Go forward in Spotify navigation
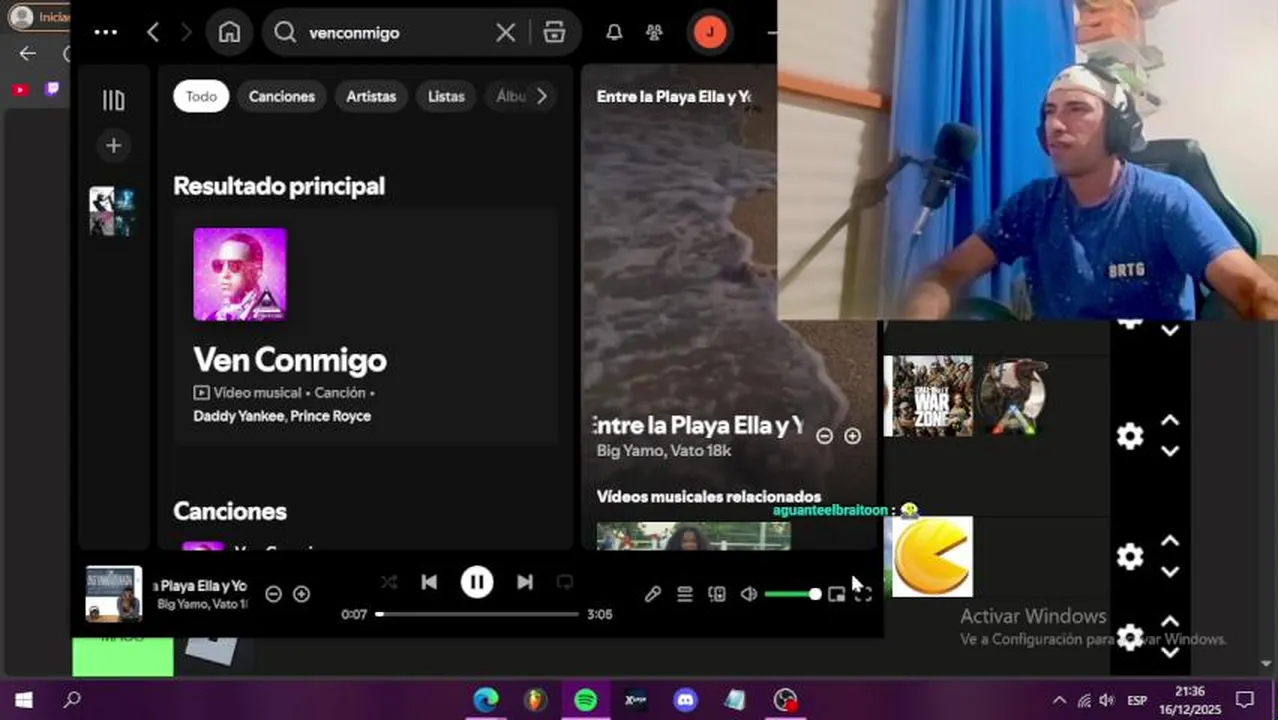 click(186, 32)
